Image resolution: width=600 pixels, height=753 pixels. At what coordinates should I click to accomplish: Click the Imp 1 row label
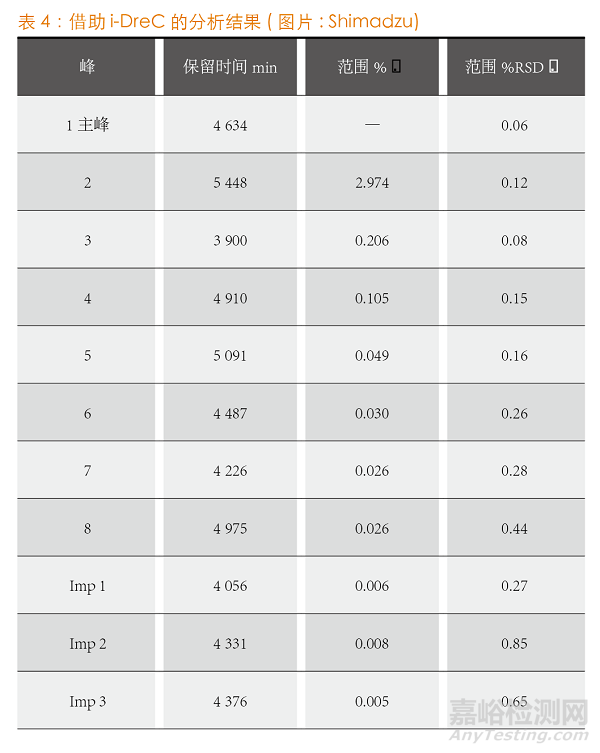point(87,586)
